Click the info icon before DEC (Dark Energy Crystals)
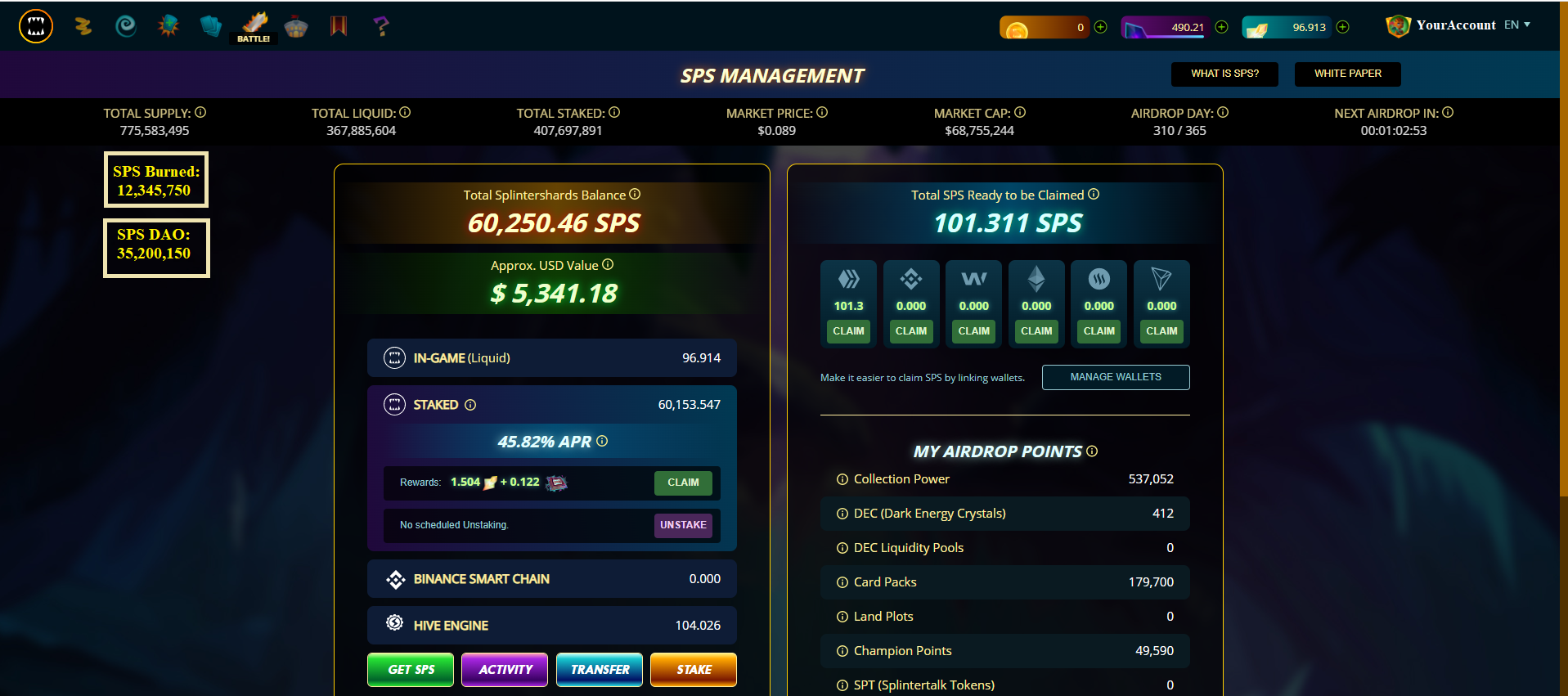This screenshot has height=696, width=1568. point(842,514)
